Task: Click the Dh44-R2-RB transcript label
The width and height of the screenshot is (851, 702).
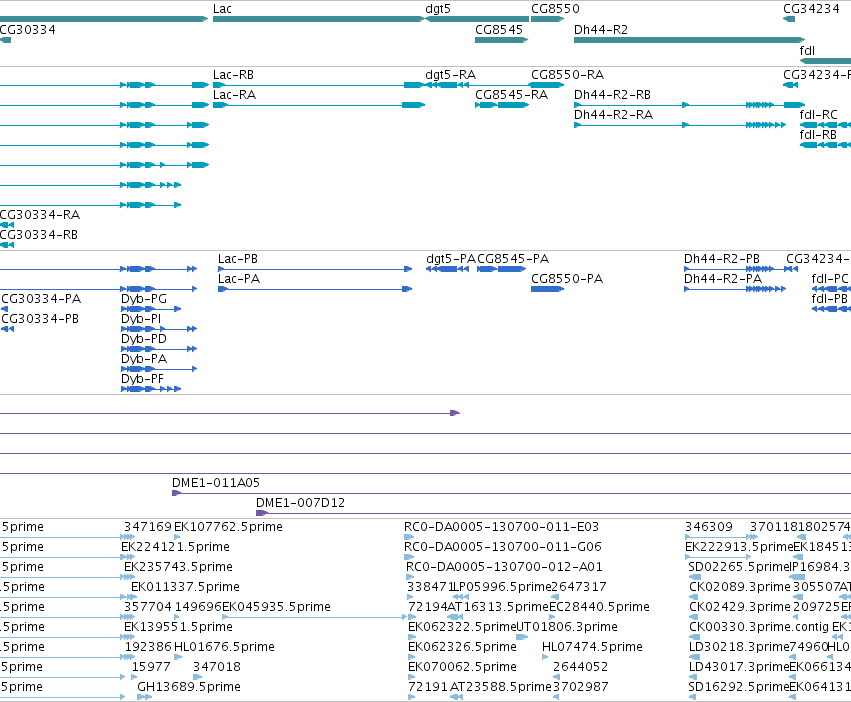Action: click(612, 95)
